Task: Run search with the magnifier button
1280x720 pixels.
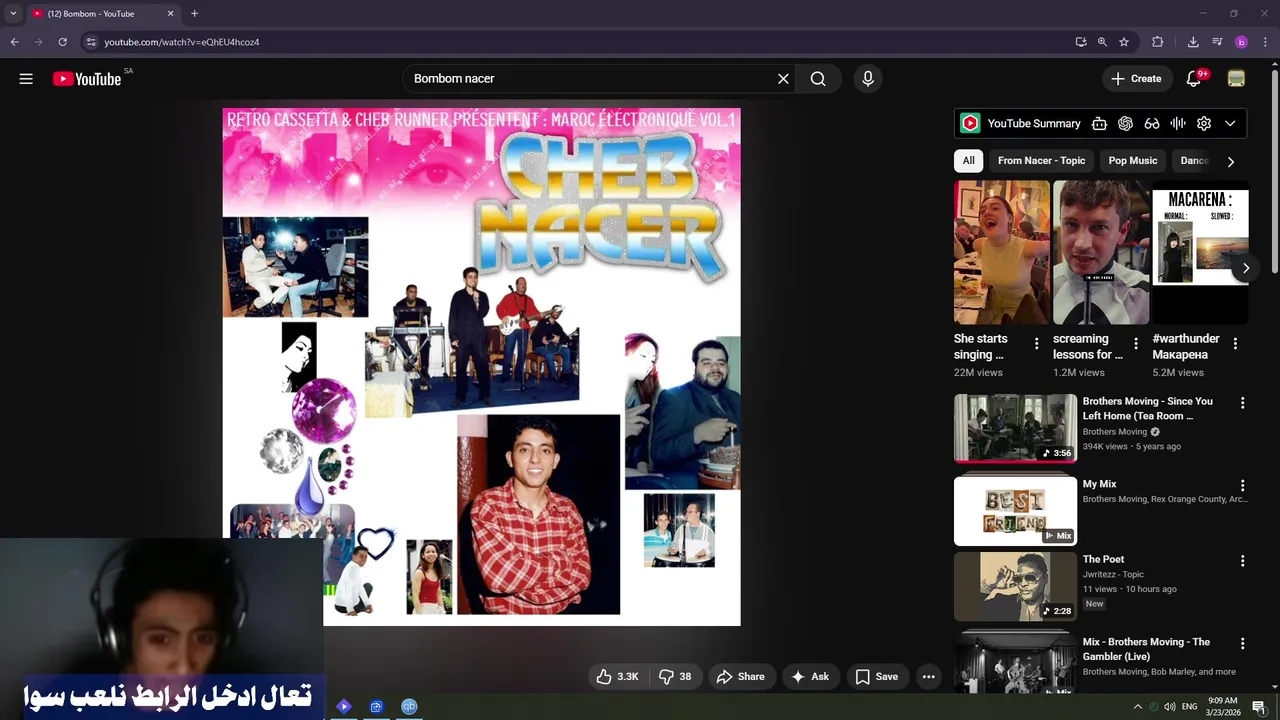Action: coord(818,79)
